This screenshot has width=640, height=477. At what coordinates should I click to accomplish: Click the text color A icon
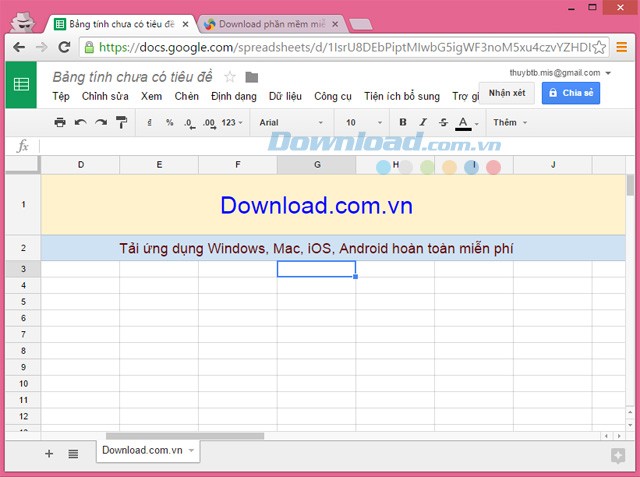pyautogui.click(x=463, y=123)
